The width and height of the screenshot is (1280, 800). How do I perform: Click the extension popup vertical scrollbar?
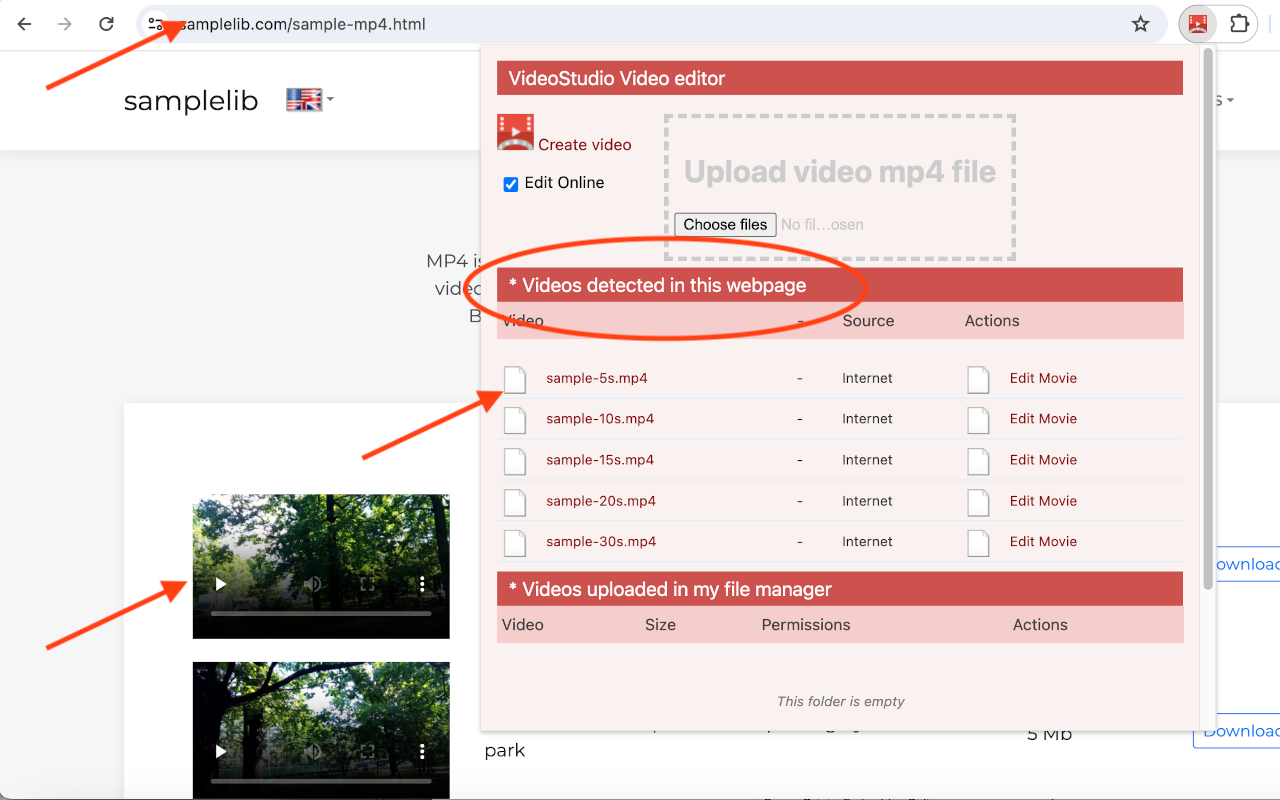point(1208,318)
